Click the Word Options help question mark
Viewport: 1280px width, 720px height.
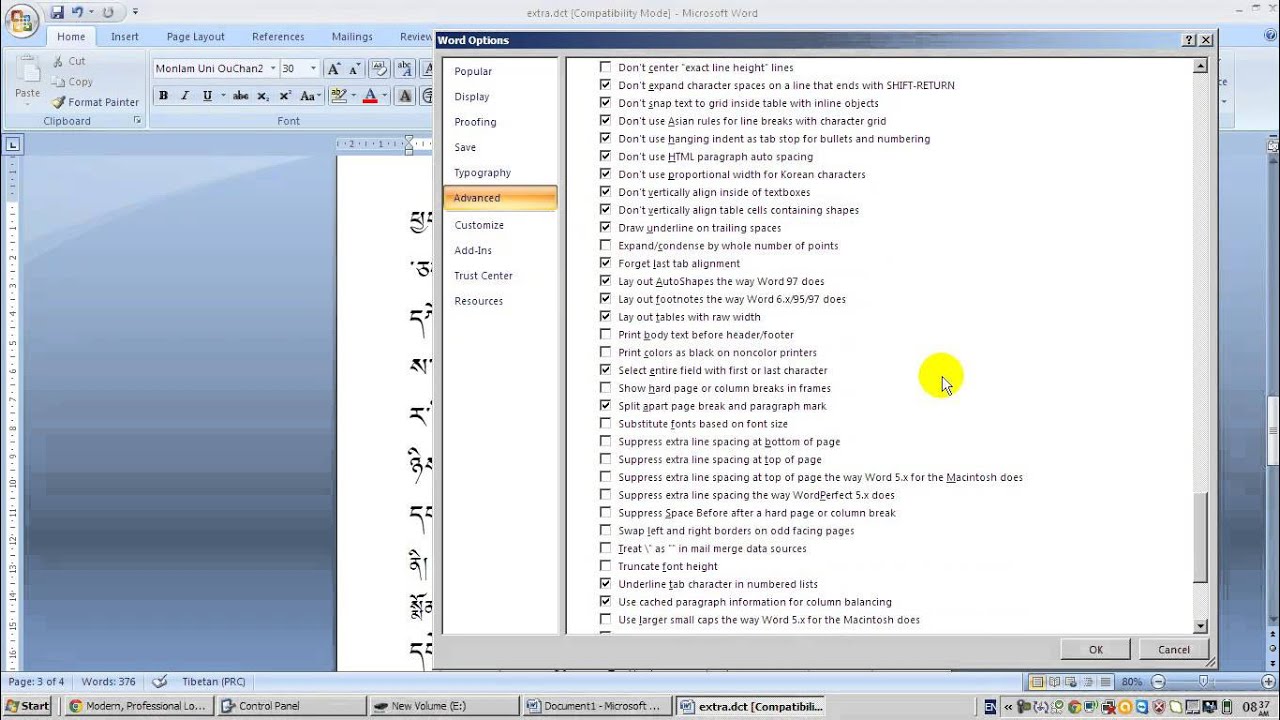[x=1189, y=40]
